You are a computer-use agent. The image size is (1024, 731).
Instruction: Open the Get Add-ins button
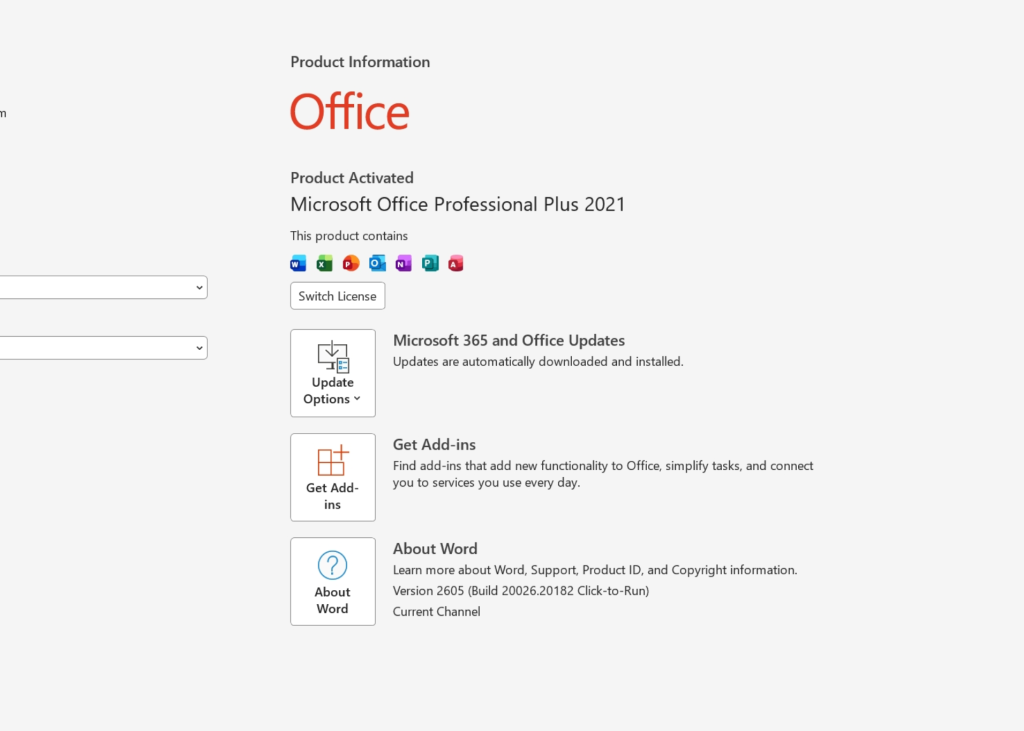click(333, 478)
